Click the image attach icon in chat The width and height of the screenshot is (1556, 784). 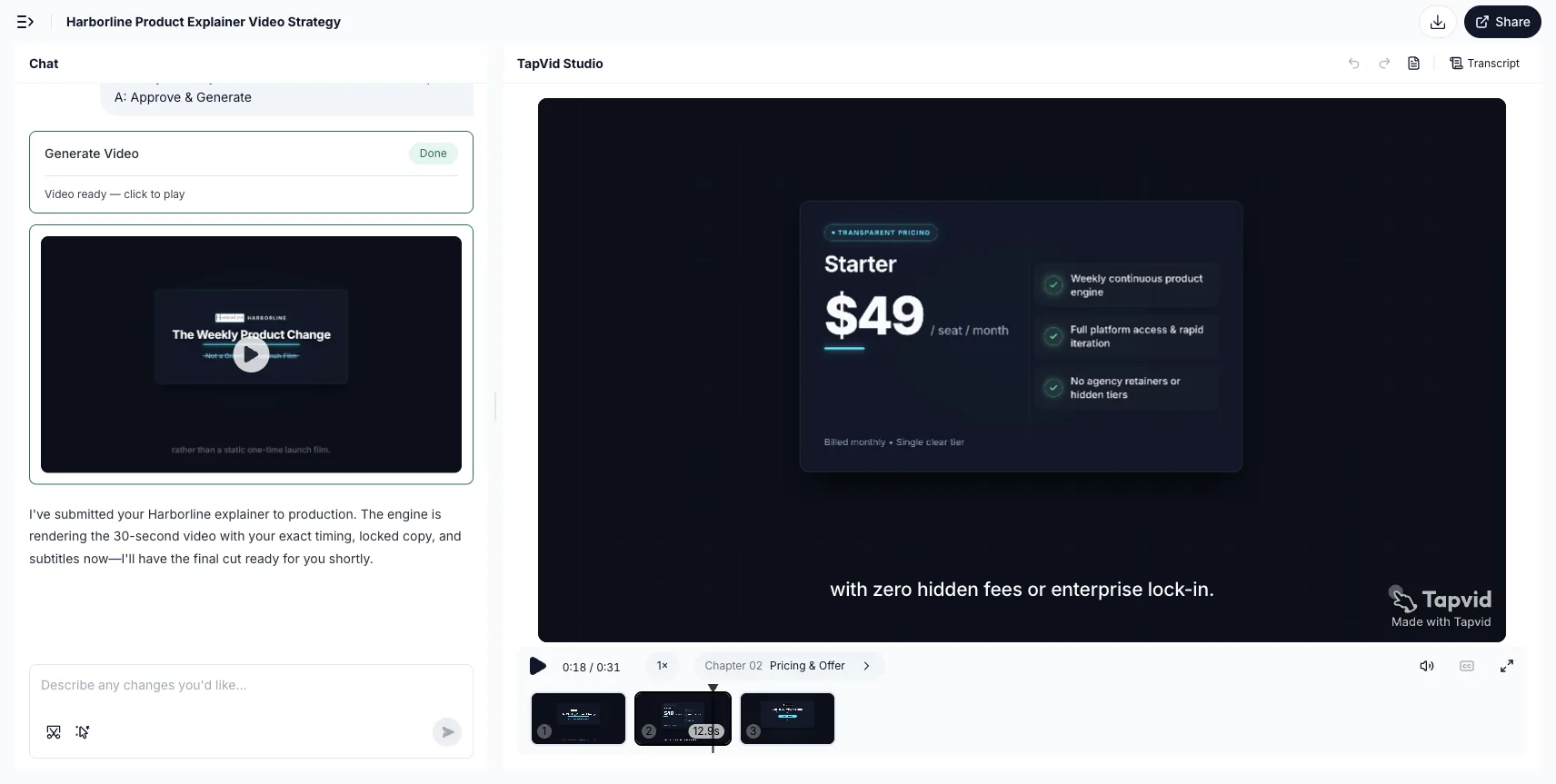54,732
